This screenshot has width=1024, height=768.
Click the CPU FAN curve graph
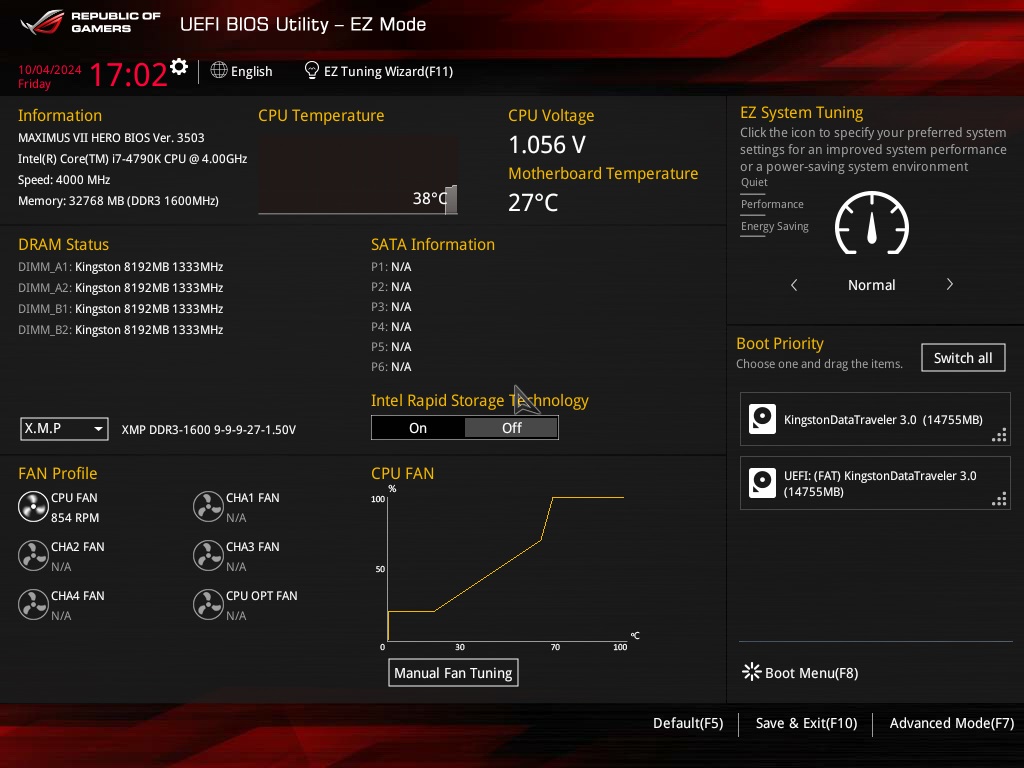[506, 568]
